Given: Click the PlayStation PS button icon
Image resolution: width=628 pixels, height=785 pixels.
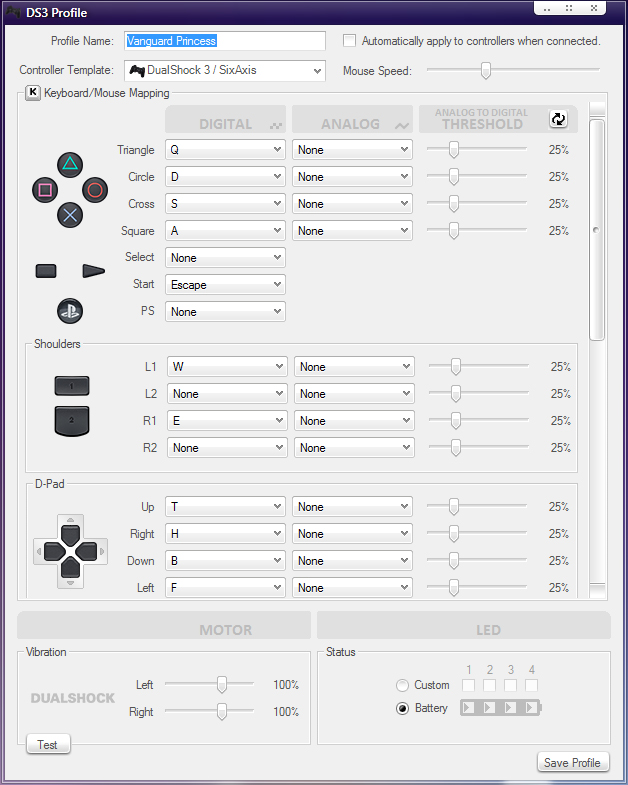Looking at the screenshot, I should pyautogui.click(x=70, y=311).
